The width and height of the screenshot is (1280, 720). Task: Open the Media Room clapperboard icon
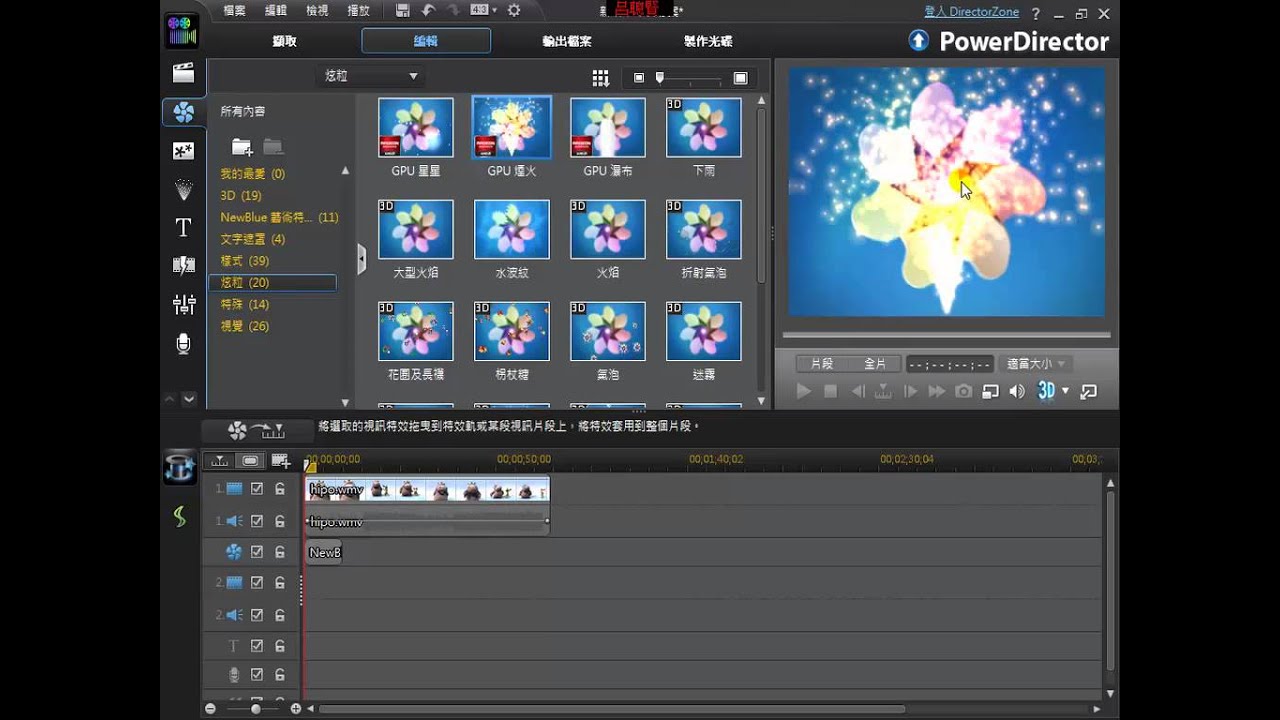pos(183,73)
